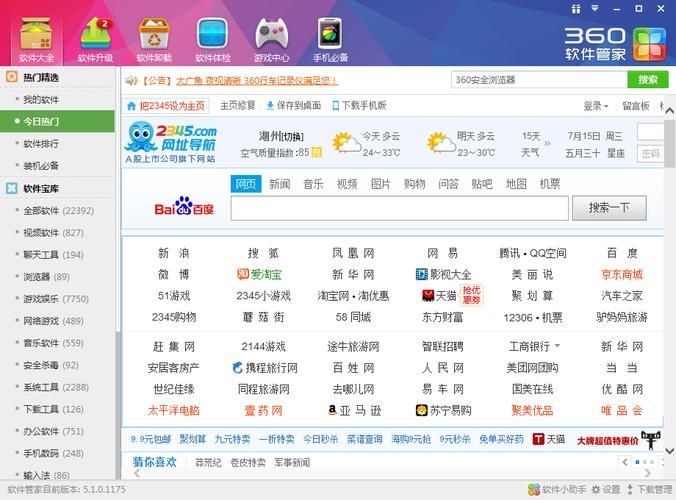
Task: Select 视频软件 (827) category
Action: coord(57,233)
